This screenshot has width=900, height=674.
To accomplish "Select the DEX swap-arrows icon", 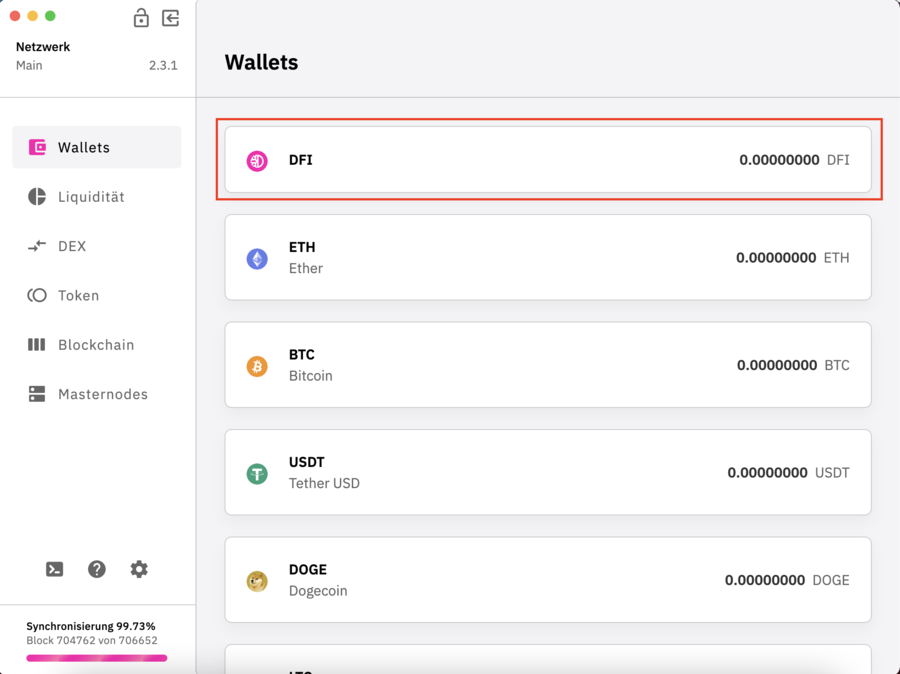I will tap(37, 246).
